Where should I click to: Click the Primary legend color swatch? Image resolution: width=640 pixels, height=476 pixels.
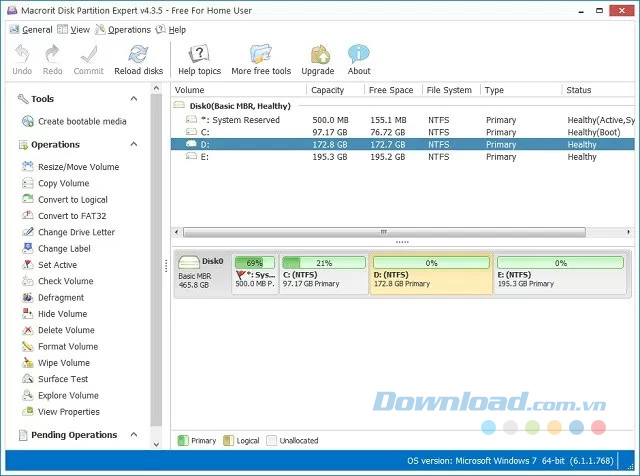[x=182, y=440]
